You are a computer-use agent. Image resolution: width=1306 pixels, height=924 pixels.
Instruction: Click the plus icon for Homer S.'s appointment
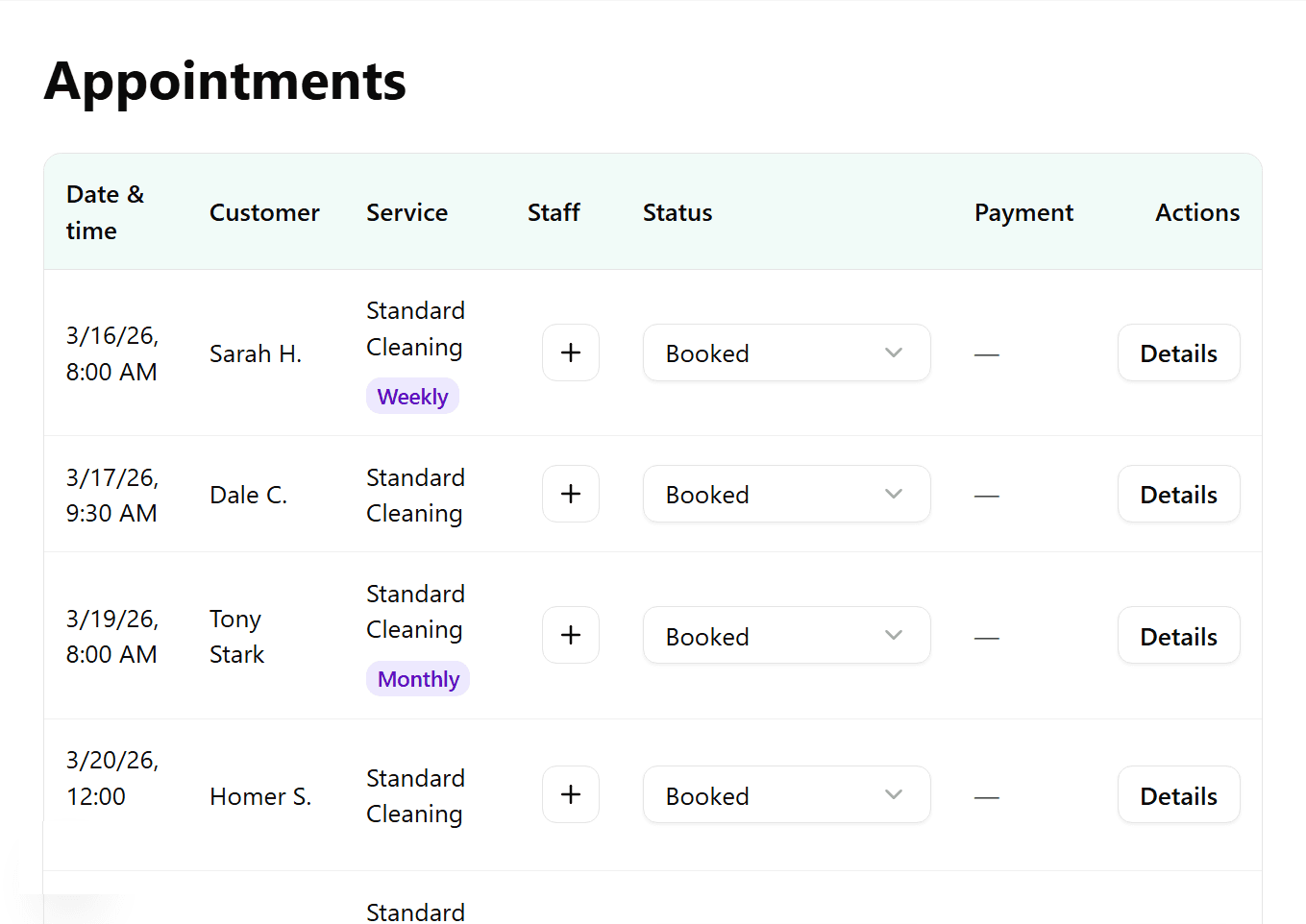570,794
